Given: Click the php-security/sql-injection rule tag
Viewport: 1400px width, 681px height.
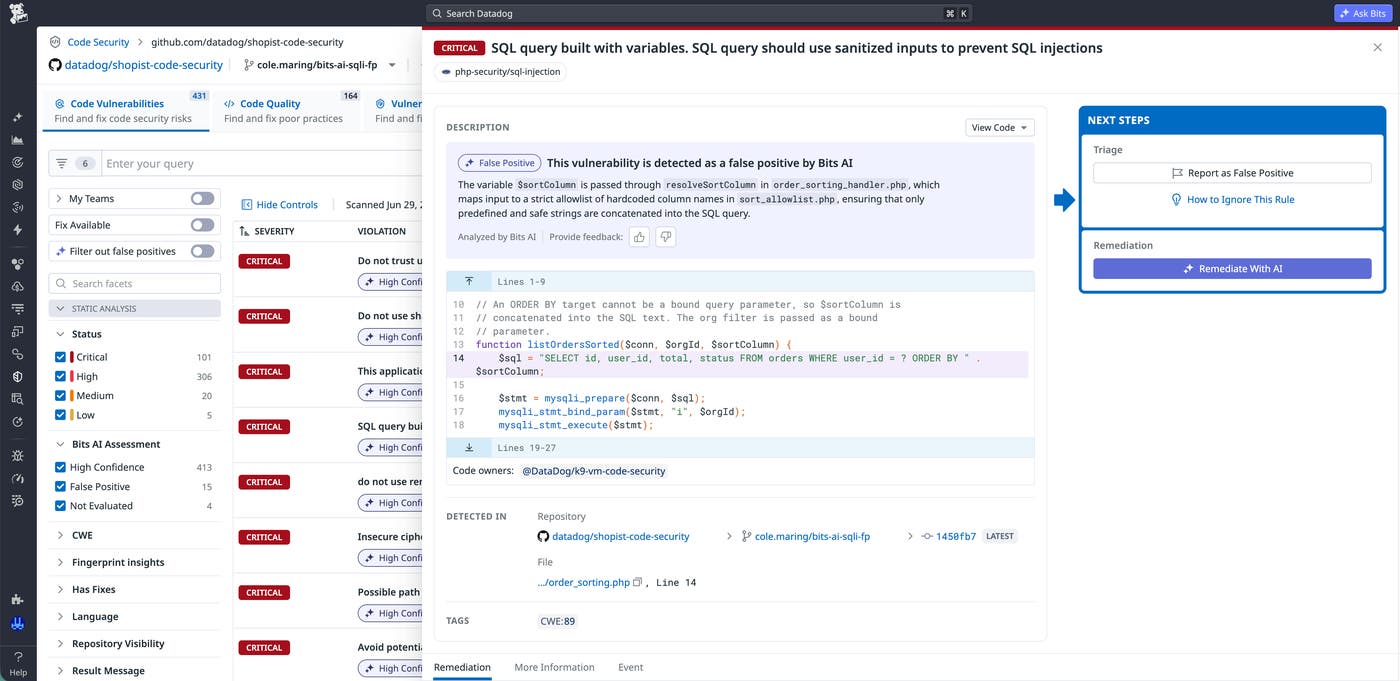Looking at the screenshot, I should [x=500, y=72].
